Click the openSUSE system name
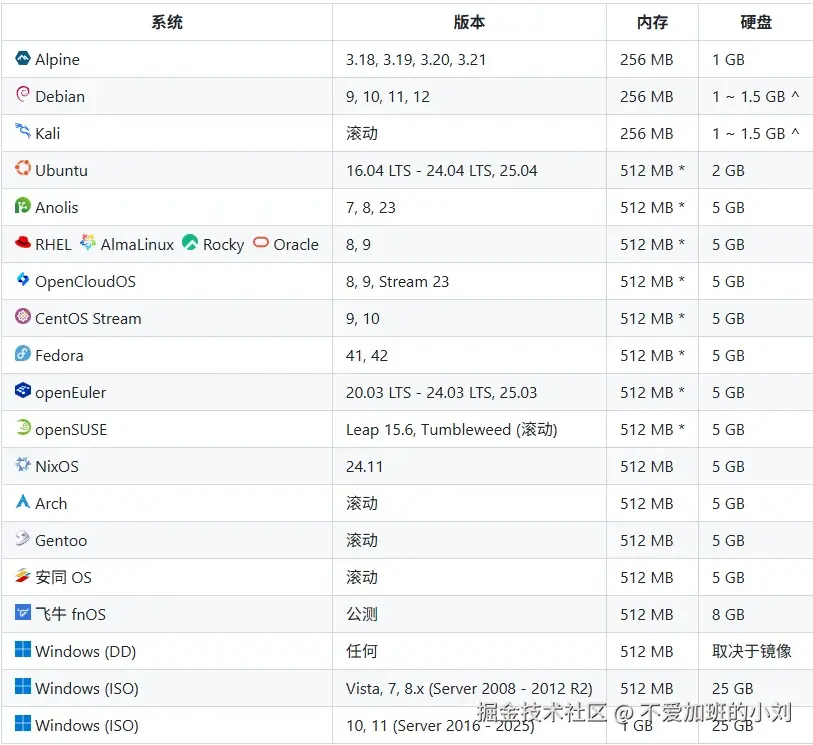The width and height of the screenshot is (813, 745). pyautogui.click(x=71, y=430)
